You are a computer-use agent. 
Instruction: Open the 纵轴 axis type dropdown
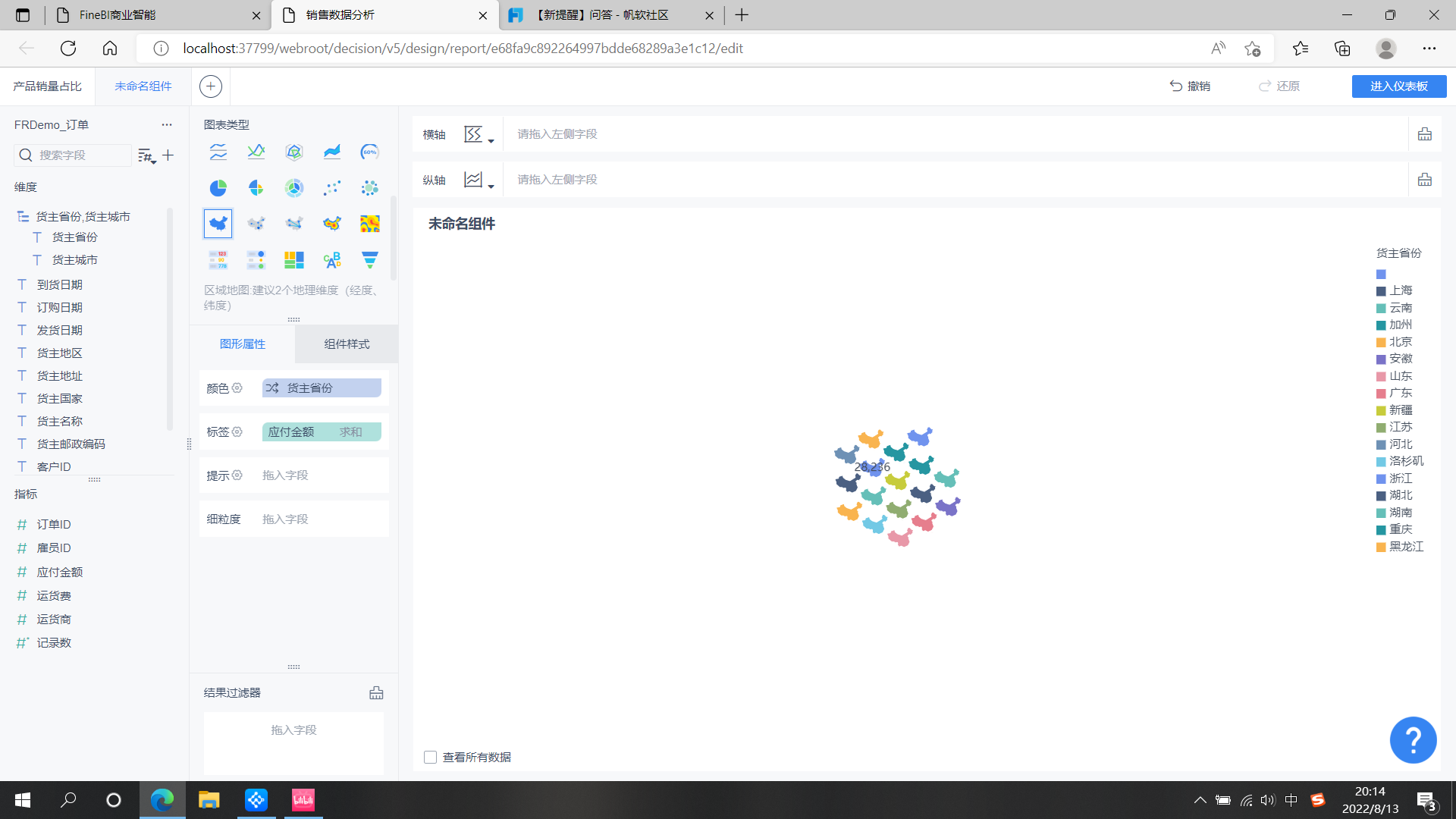(x=479, y=180)
